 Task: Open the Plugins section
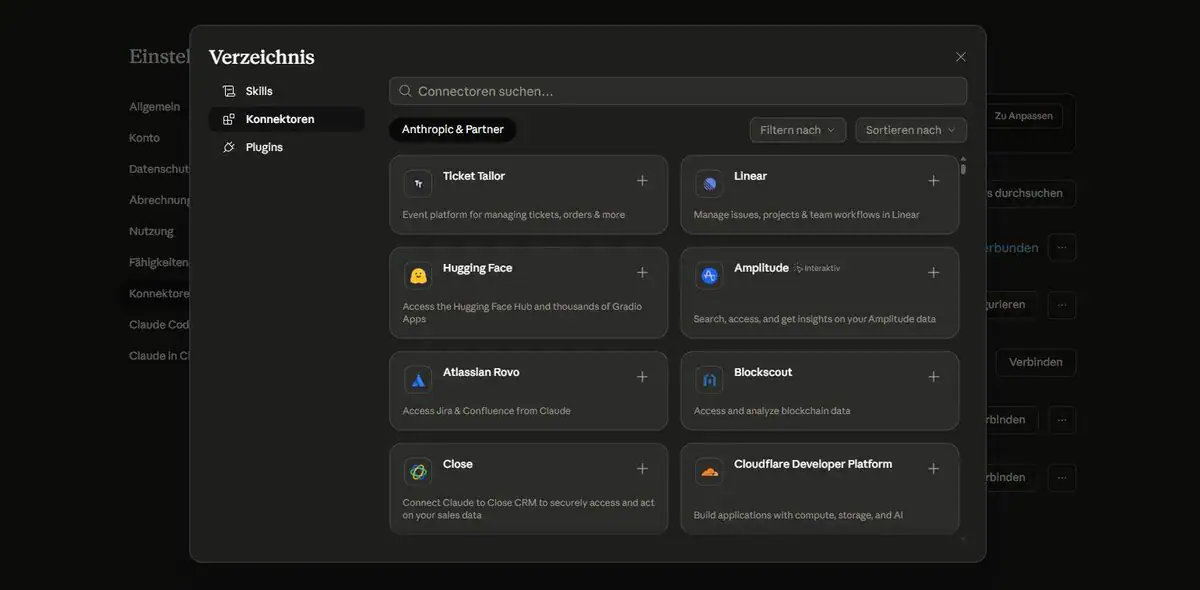(x=264, y=147)
